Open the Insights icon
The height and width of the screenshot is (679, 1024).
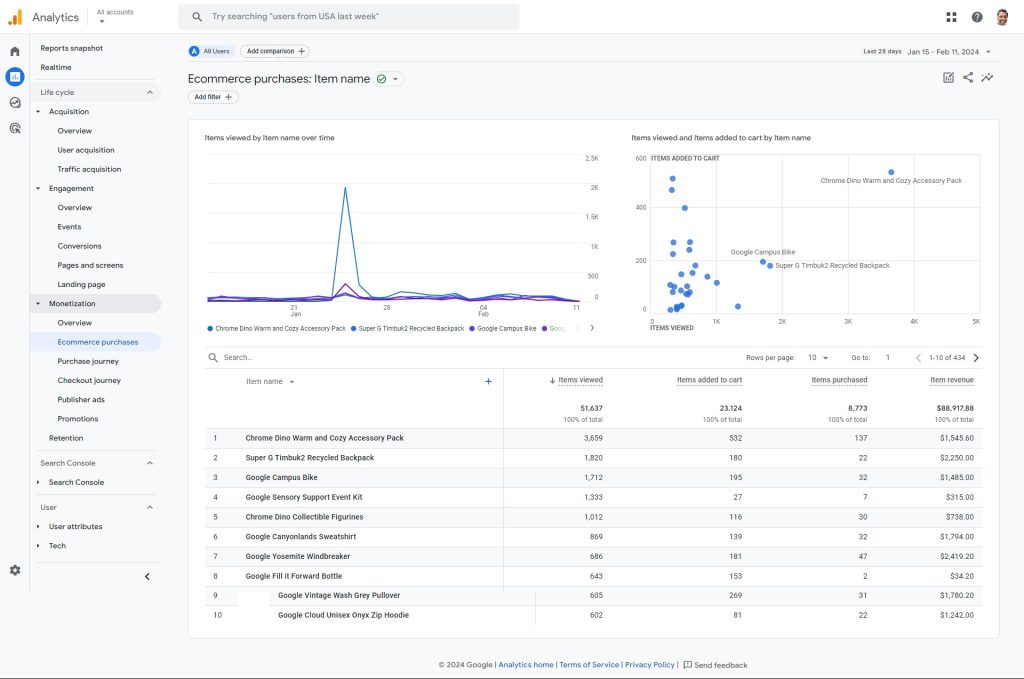point(987,78)
